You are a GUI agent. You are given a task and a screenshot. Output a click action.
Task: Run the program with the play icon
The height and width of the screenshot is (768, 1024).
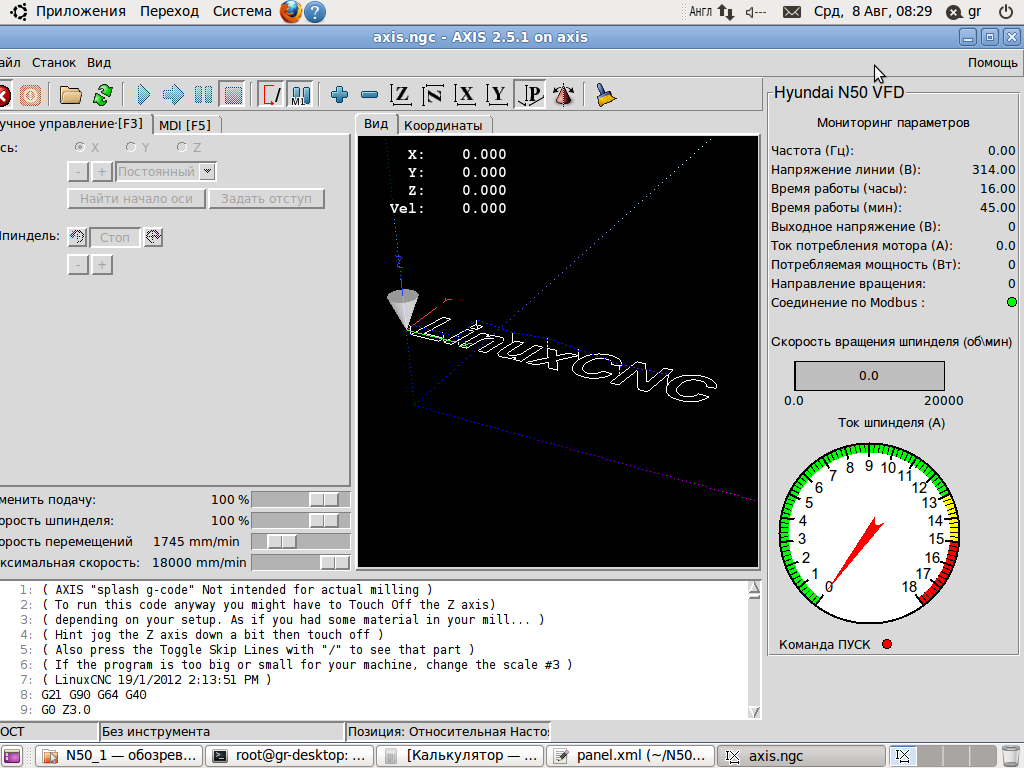pos(143,95)
